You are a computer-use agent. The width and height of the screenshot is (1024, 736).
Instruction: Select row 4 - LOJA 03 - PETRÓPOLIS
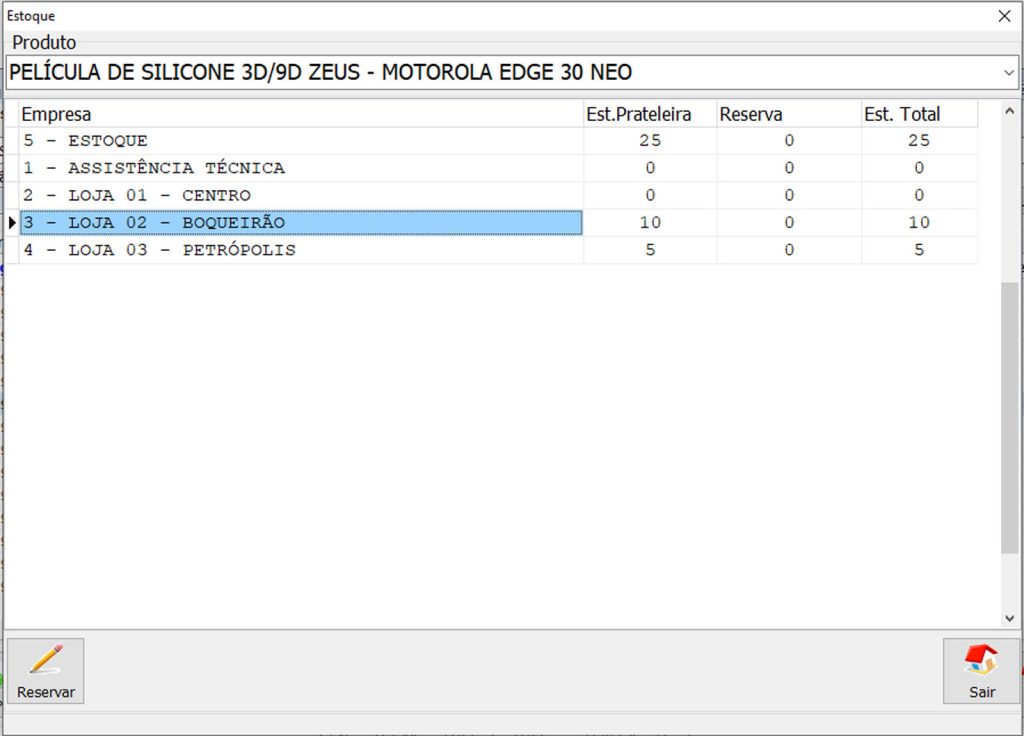[300, 250]
